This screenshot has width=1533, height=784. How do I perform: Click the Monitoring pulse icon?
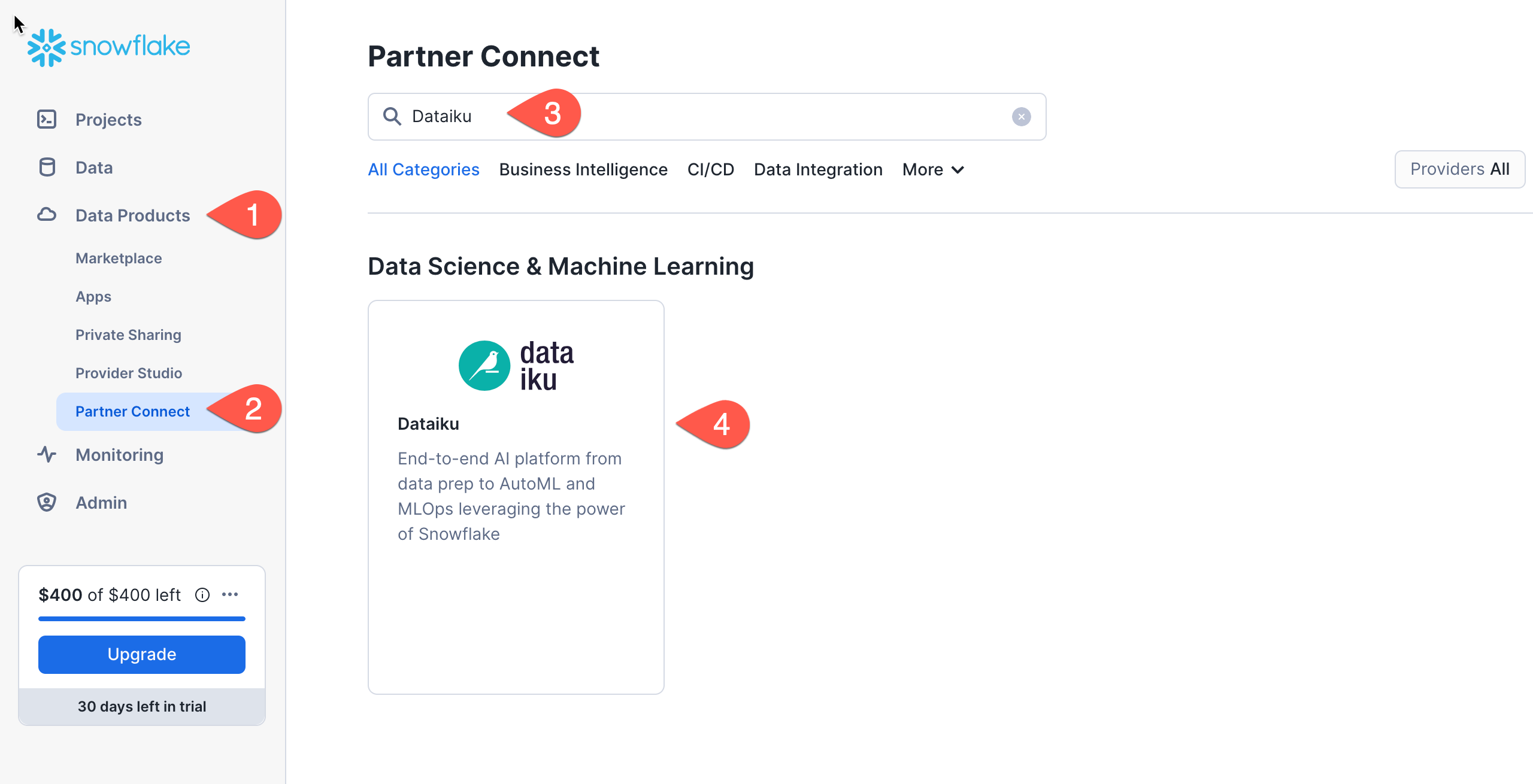(47, 454)
